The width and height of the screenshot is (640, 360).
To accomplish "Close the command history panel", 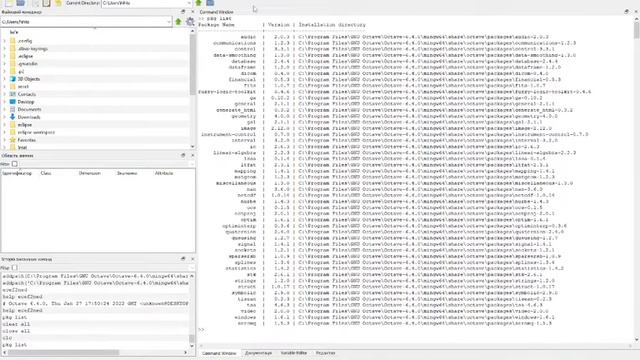I will coord(193,259).
